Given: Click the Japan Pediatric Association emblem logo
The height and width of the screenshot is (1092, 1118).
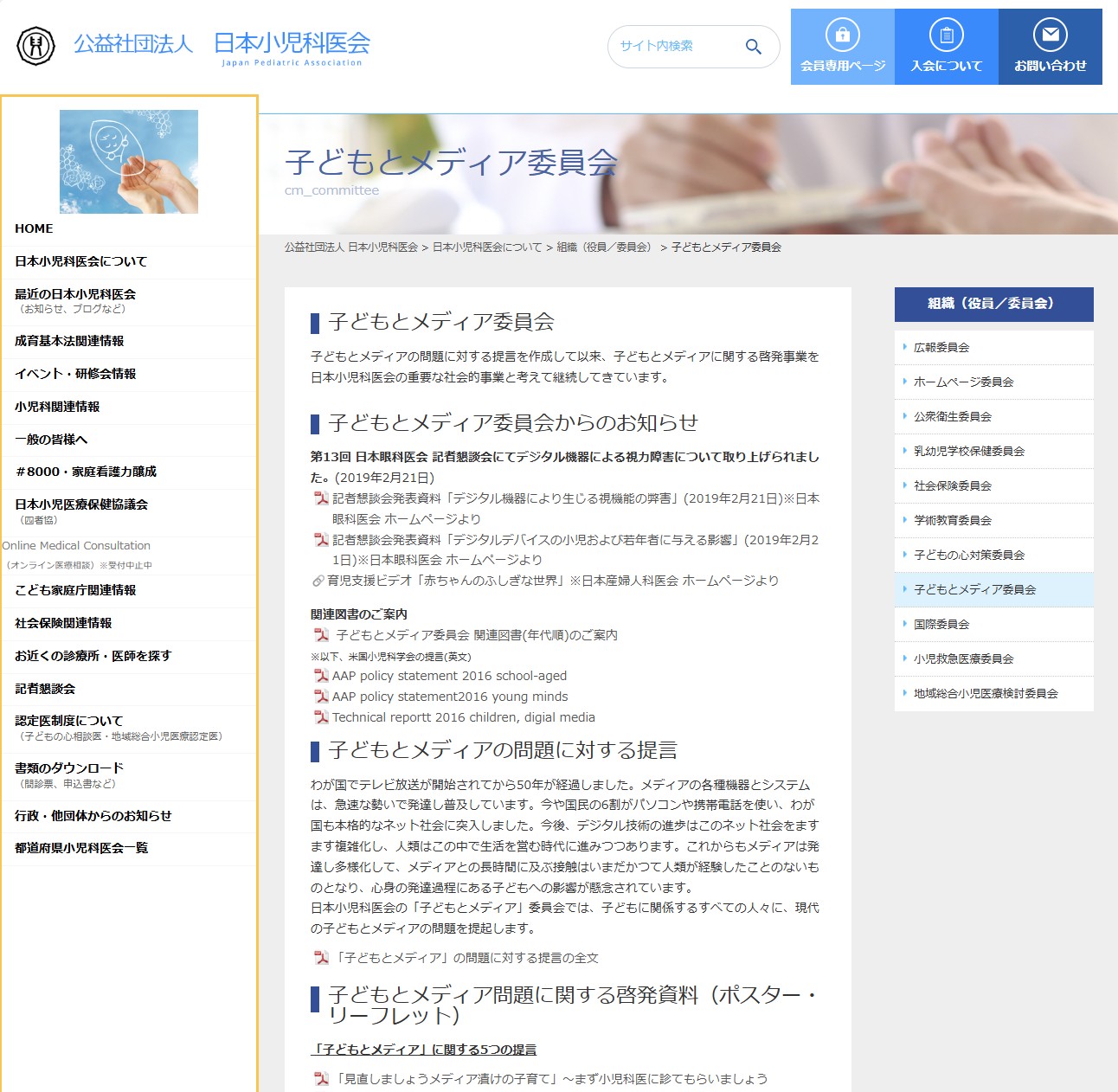Looking at the screenshot, I should (x=35, y=46).
